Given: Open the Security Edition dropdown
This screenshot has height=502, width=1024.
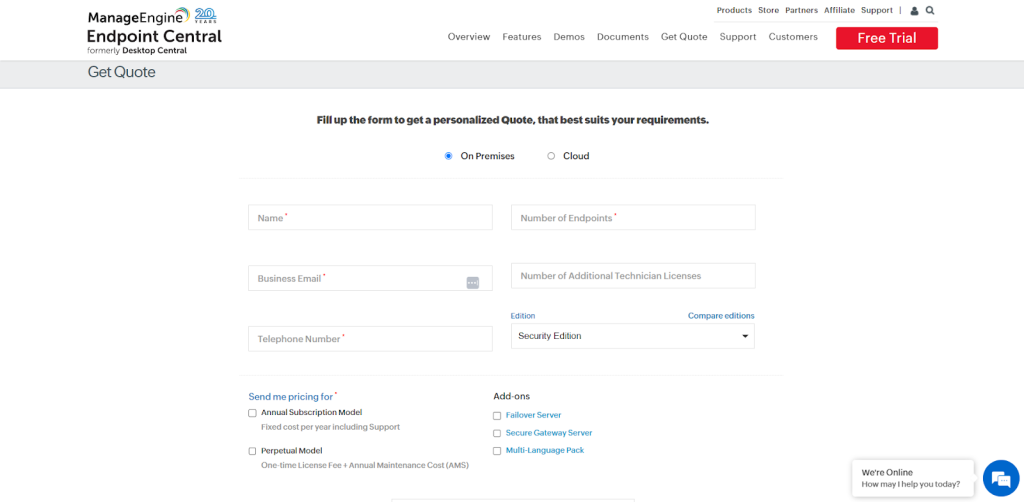Looking at the screenshot, I should click(633, 336).
